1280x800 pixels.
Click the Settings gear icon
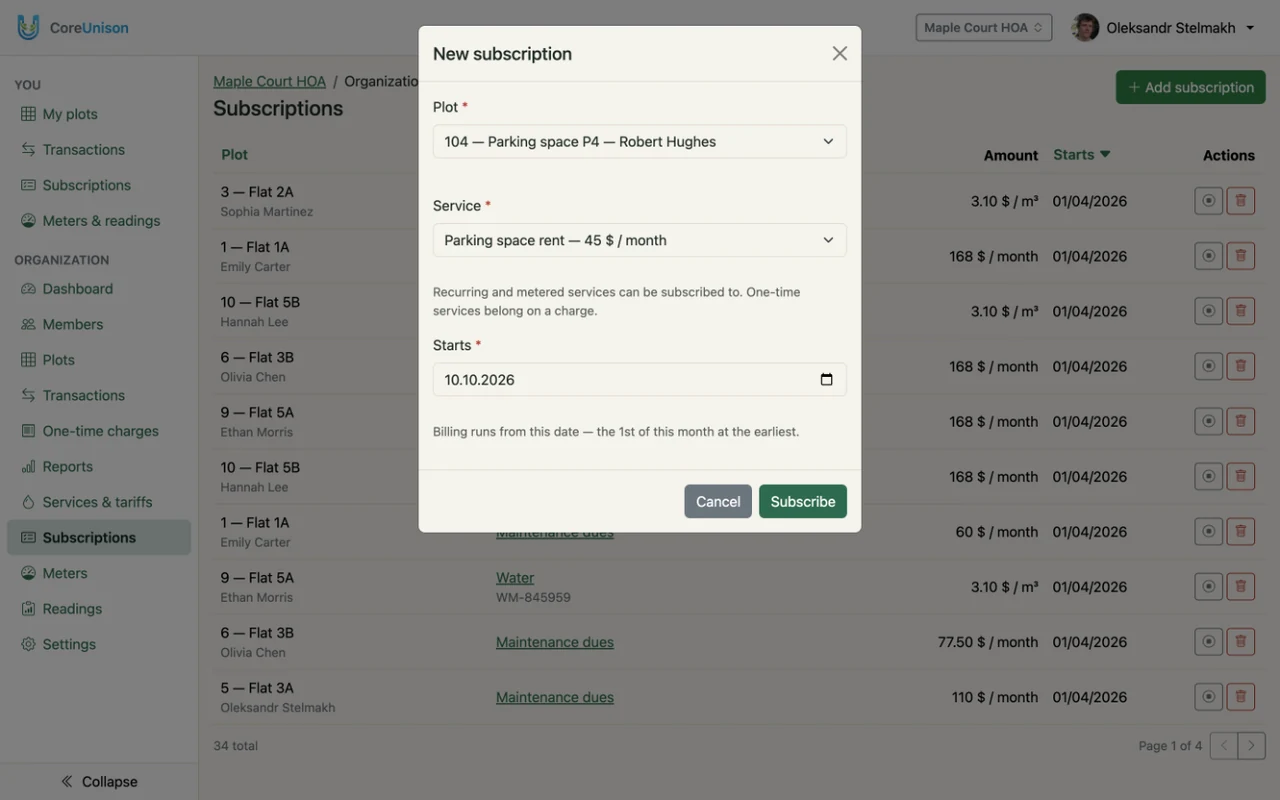click(x=28, y=645)
